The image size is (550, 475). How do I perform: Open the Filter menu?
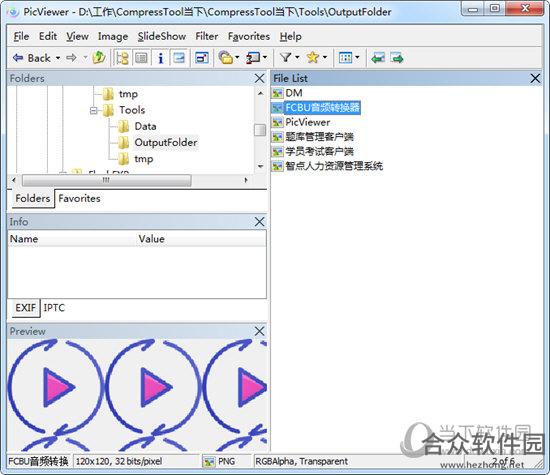pos(207,36)
